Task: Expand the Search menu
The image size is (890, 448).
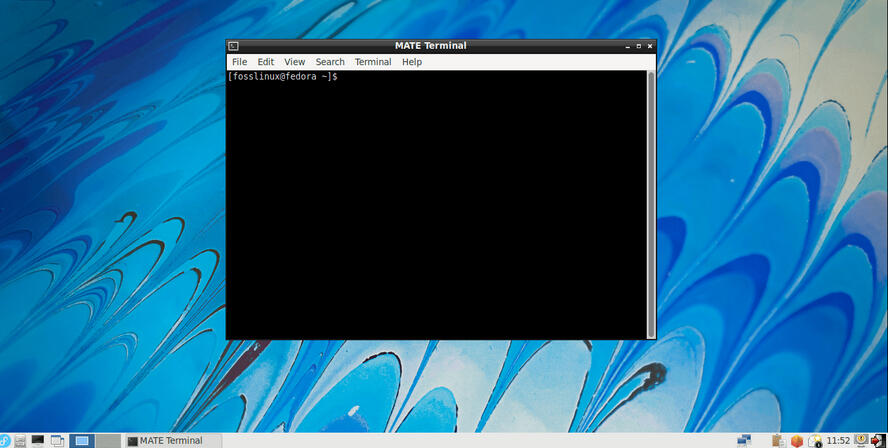Action: (x=330, y=62)
